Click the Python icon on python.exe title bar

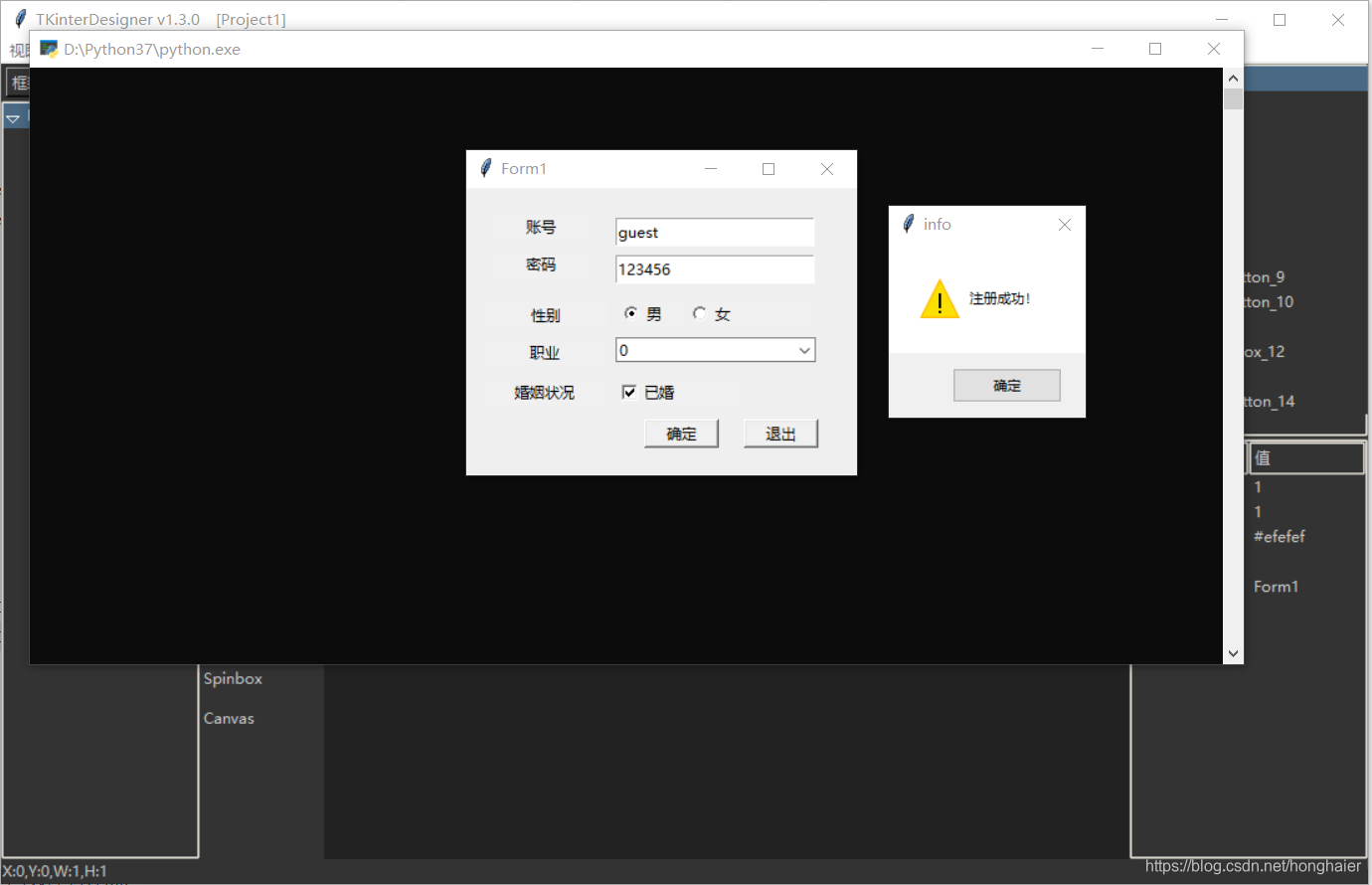[49, 48]
